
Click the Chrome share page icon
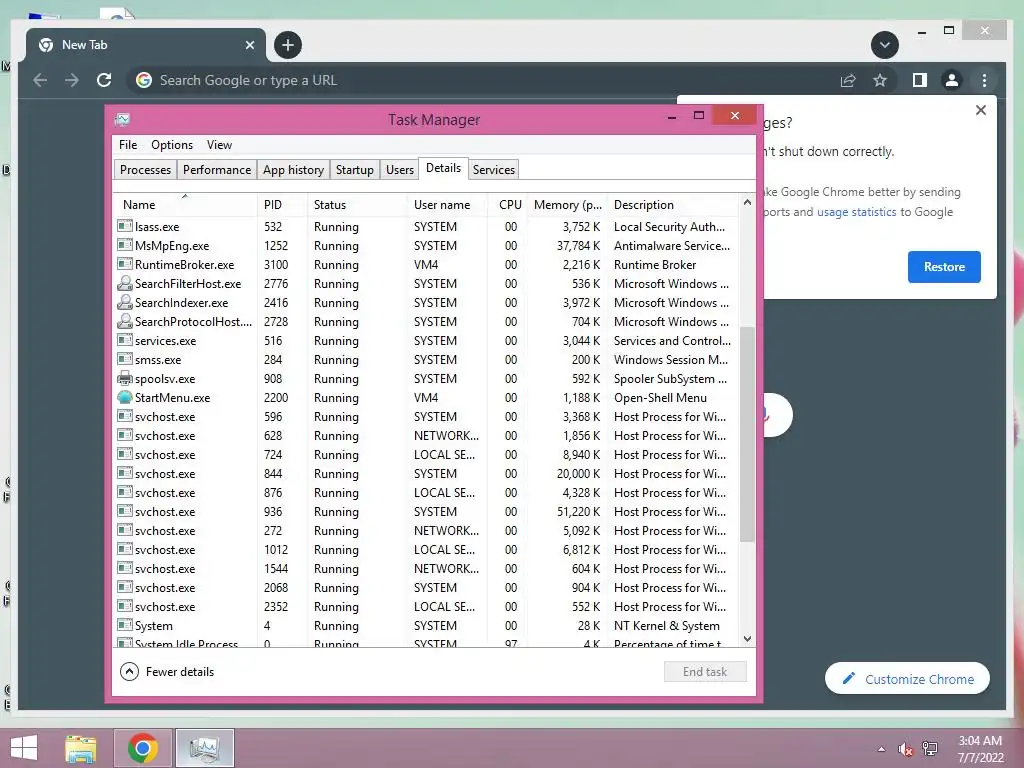[848, 80]
